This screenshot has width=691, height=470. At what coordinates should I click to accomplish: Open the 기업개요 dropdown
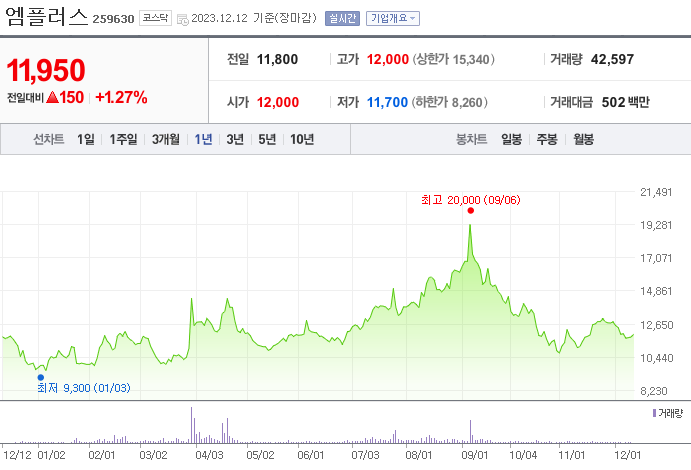pos(393,19)
